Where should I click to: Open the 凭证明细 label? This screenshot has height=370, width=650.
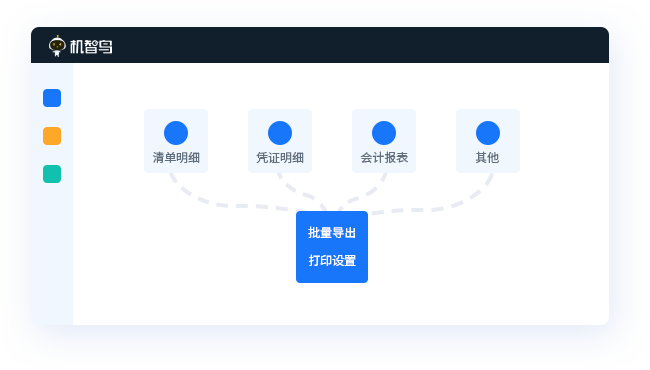pos(280,157)
